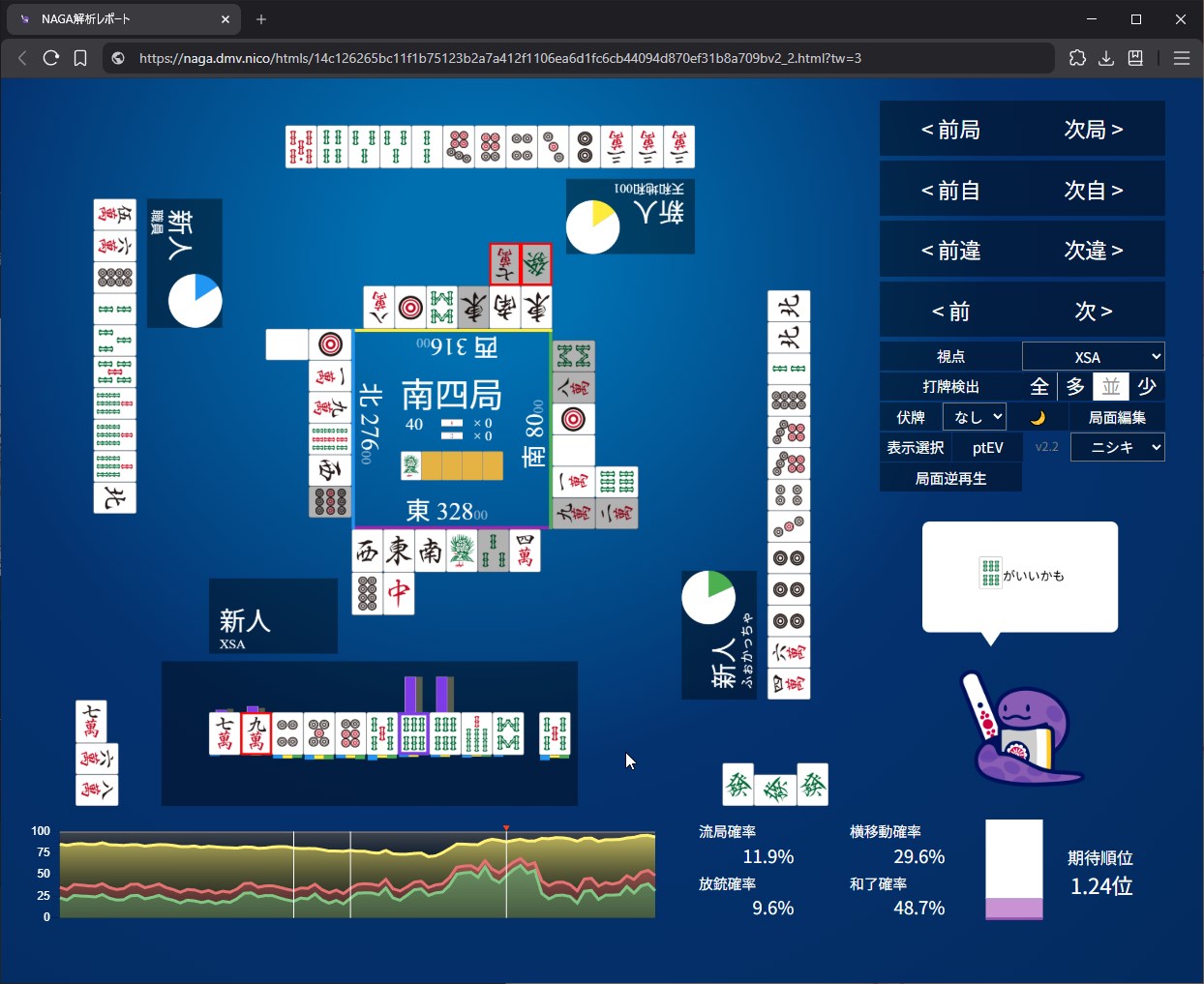Set discard detection to 全
Image resolution: width=1204 pixels, height=984 pixels.
coord(1039,387)
